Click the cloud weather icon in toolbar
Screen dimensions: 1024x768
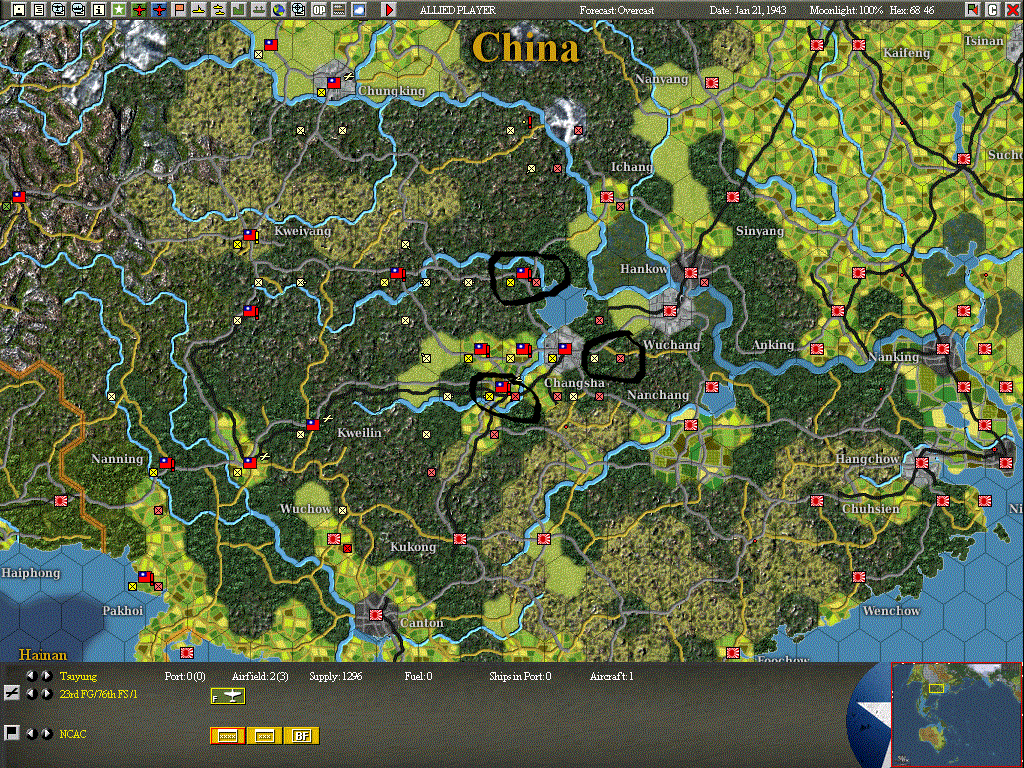pyautogui.click(x=359, y=9)
